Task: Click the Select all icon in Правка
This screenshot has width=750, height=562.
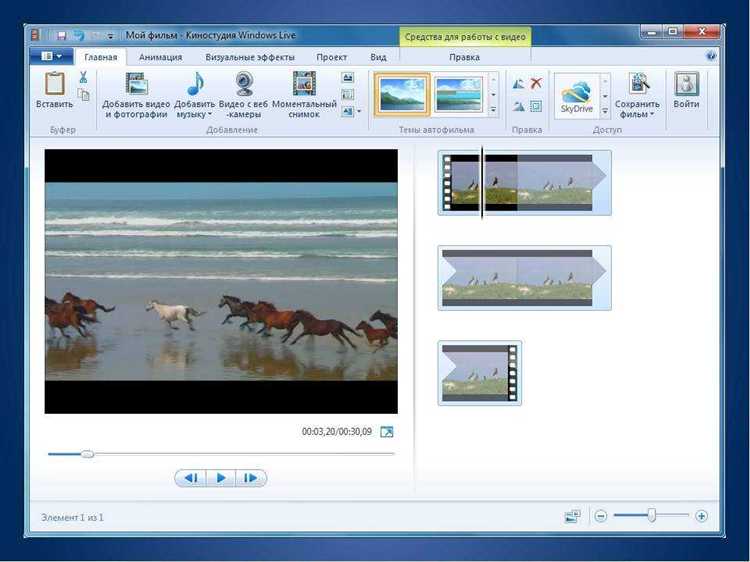Action: coord(536,106)
